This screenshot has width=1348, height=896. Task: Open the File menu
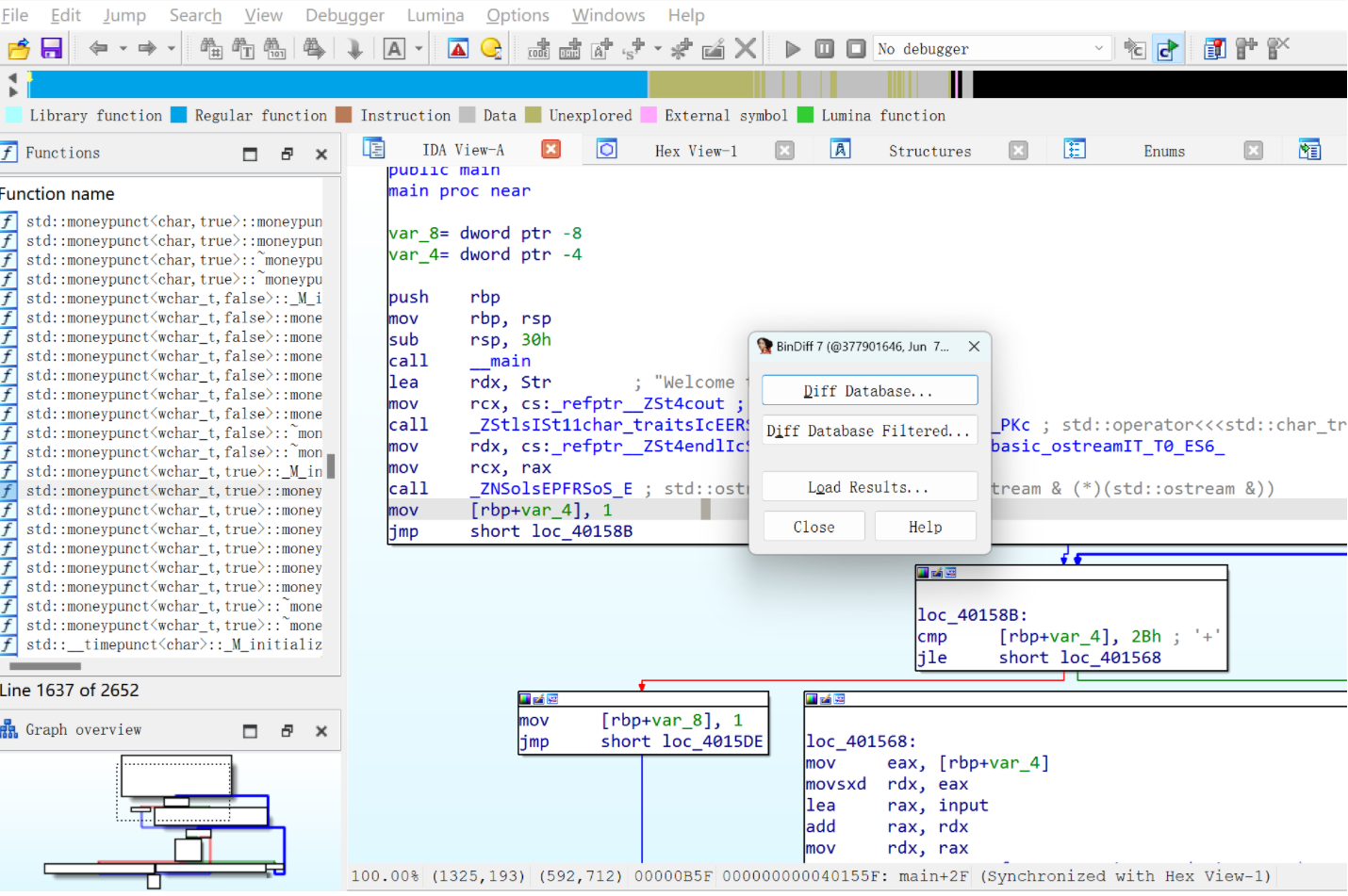click(x=15, y=15)
